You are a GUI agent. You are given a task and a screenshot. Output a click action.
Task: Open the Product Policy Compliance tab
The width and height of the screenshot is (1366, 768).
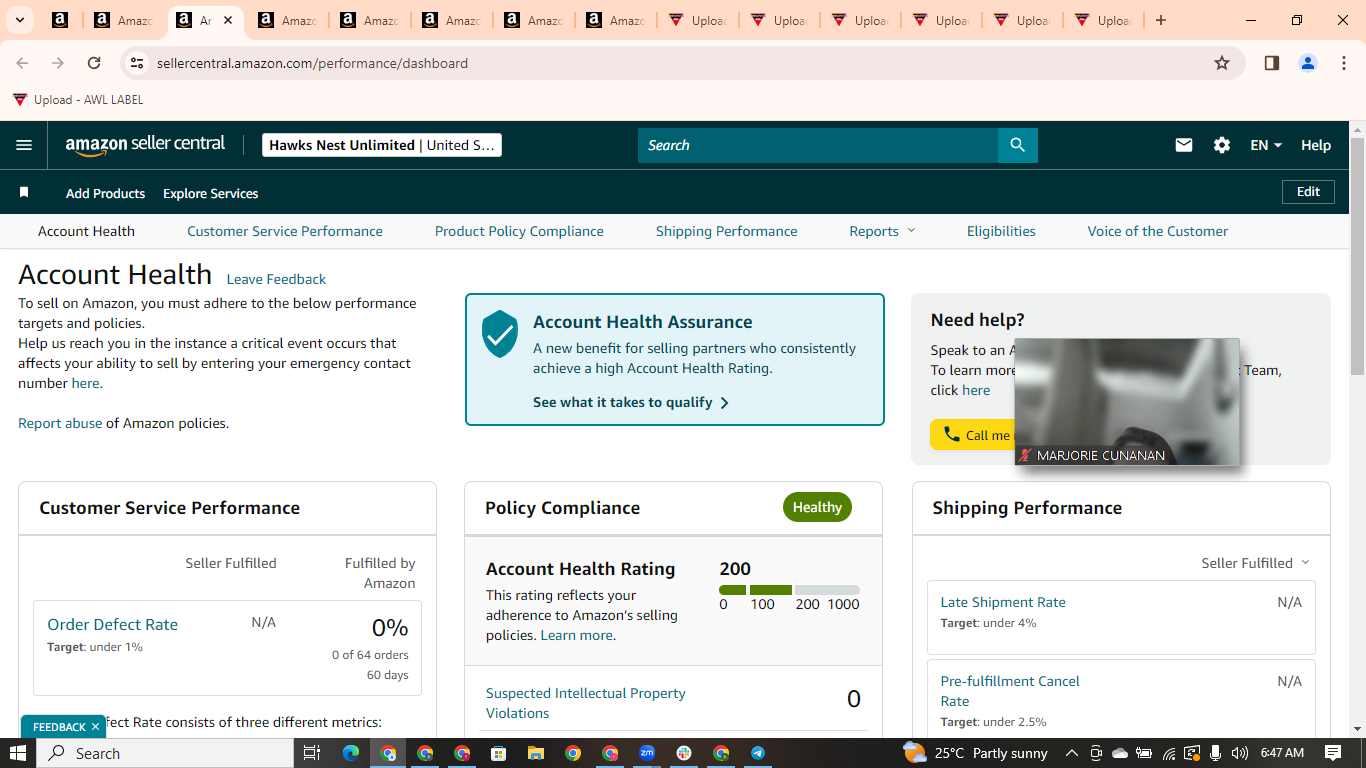(x=519, y=231)
